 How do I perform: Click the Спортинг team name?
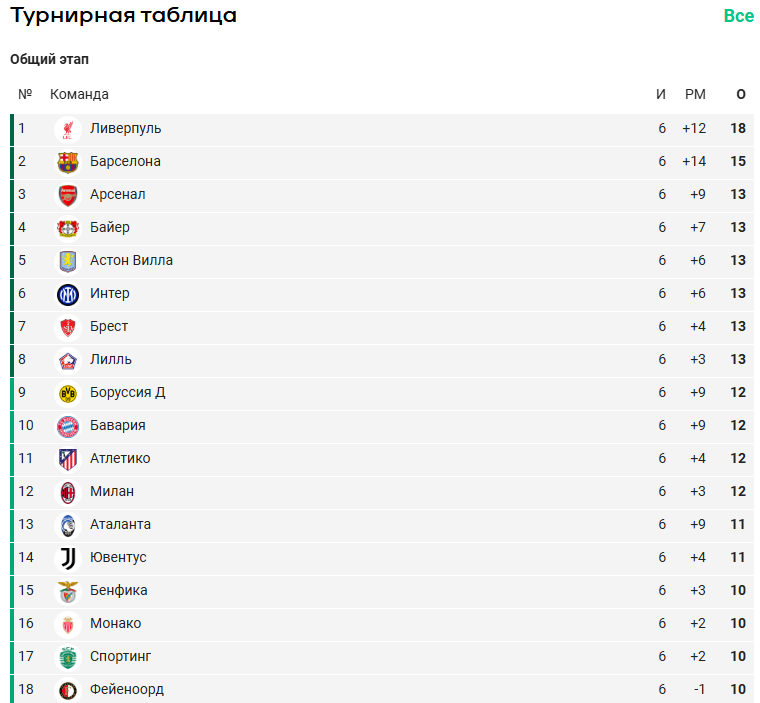[x=121, y=656]
